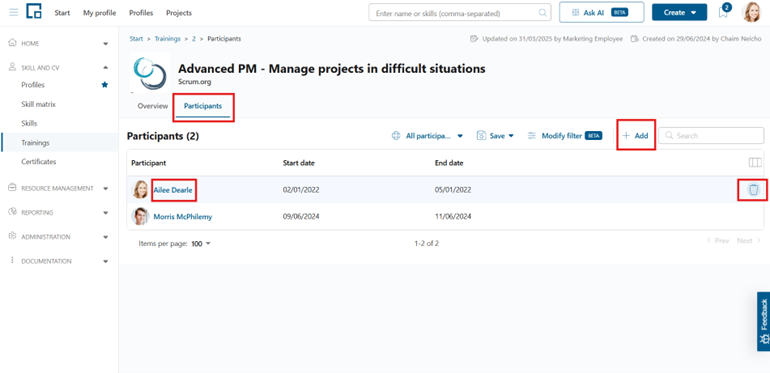Image resolution: width=770 pixels, height=373 pixels.
Task: Click the Start breadcrumb link
Action: [x=136, y=38]
